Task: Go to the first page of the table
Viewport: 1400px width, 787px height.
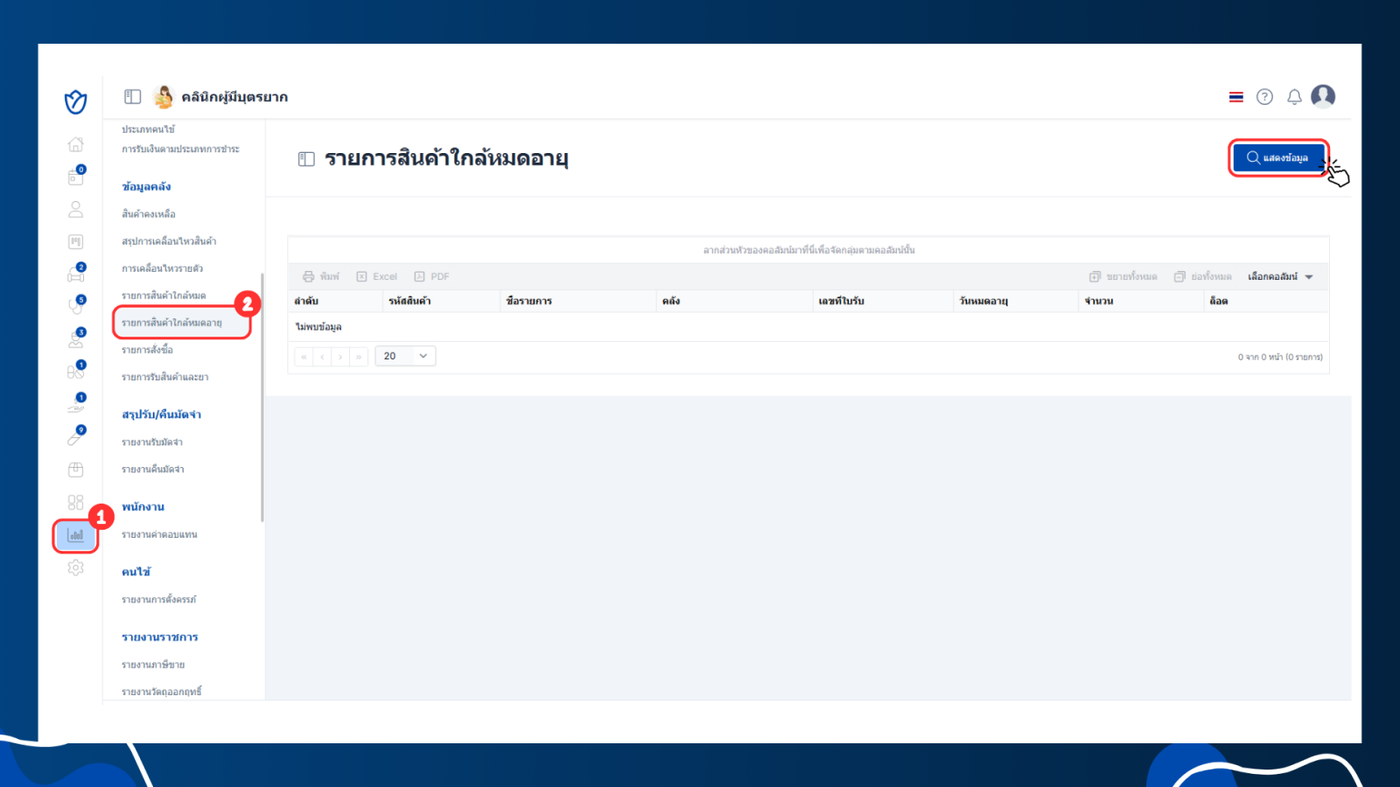Action: [x=304, y=356]
